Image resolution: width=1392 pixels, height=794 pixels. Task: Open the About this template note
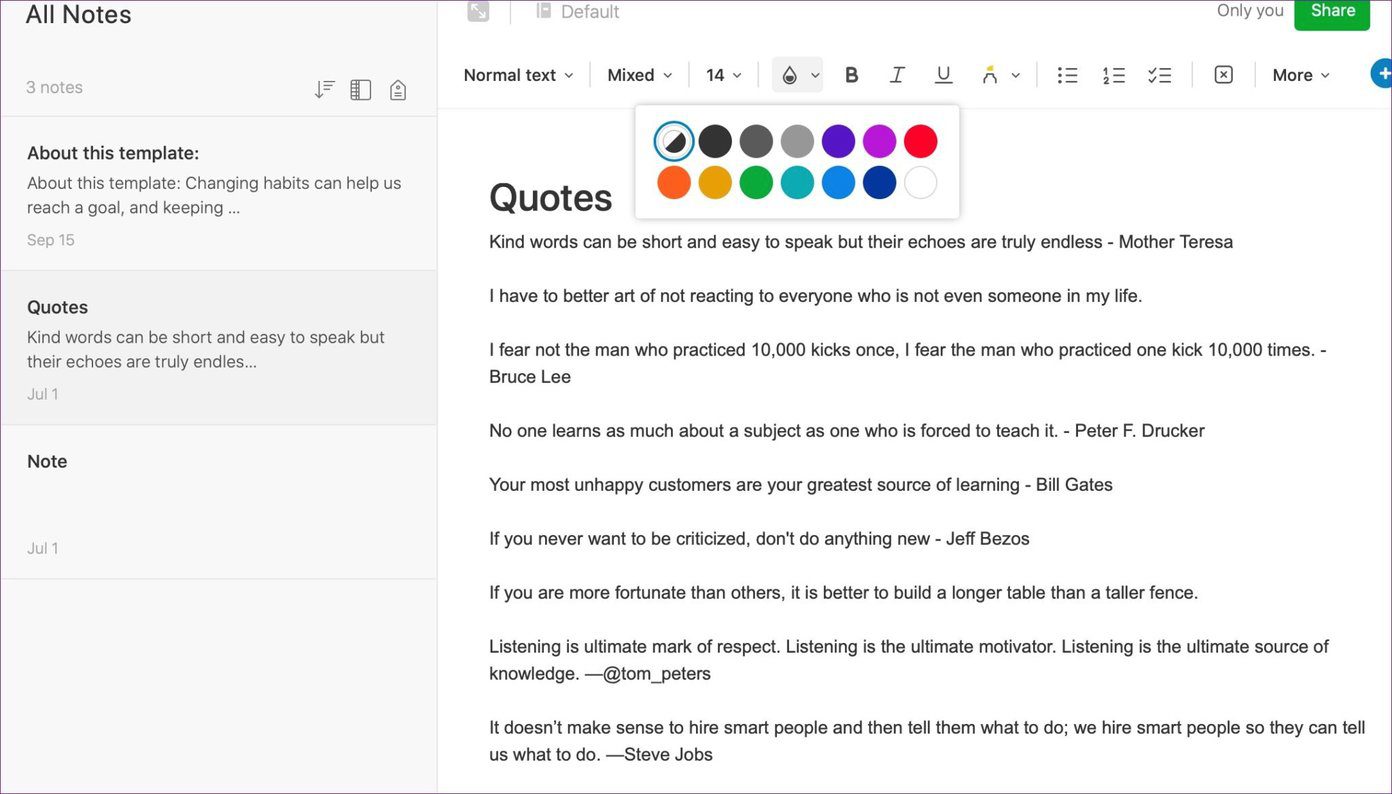tap(218, 194)
